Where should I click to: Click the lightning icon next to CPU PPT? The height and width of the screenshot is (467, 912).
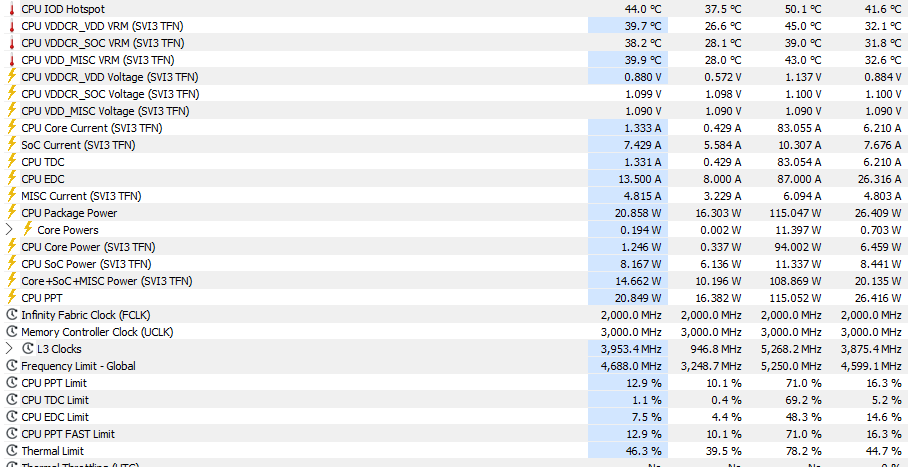11,298
